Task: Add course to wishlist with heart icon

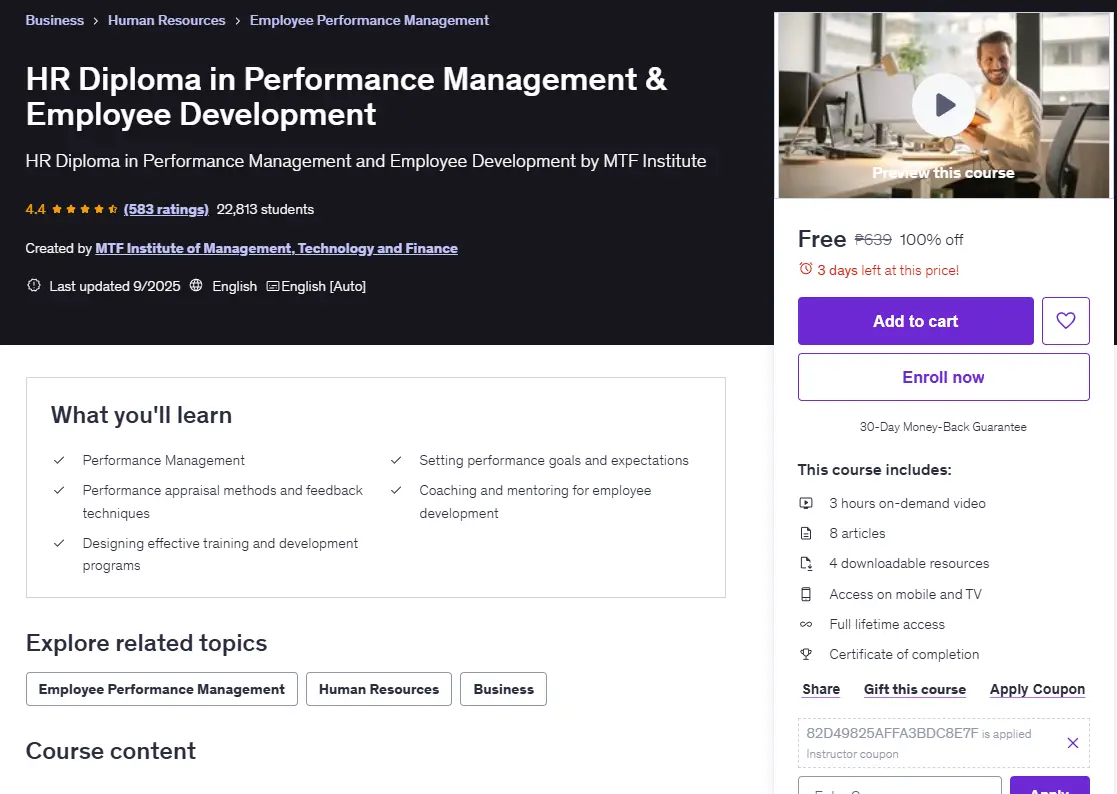Action: click(x=1066, y=320)
